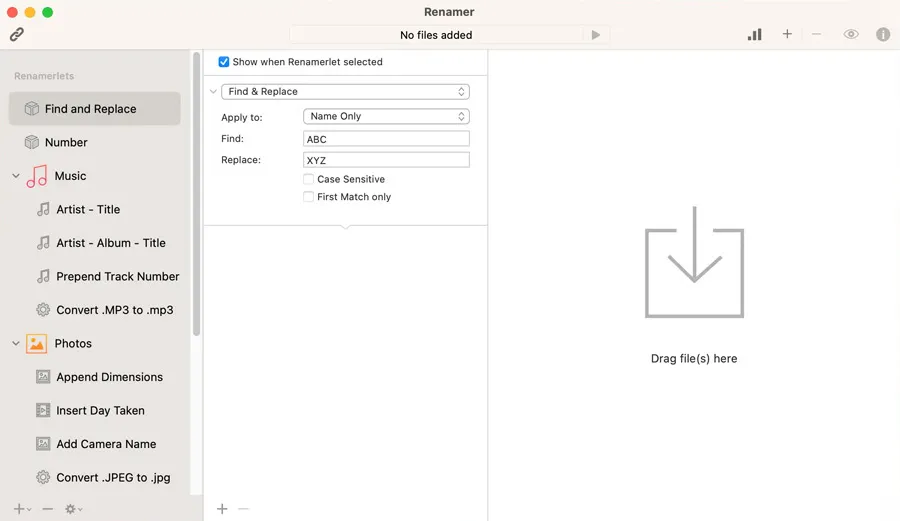900x521 pixels.
Task: Open the bar chart statistics icon
Action: pyautogui.click(x=754, y=35)
